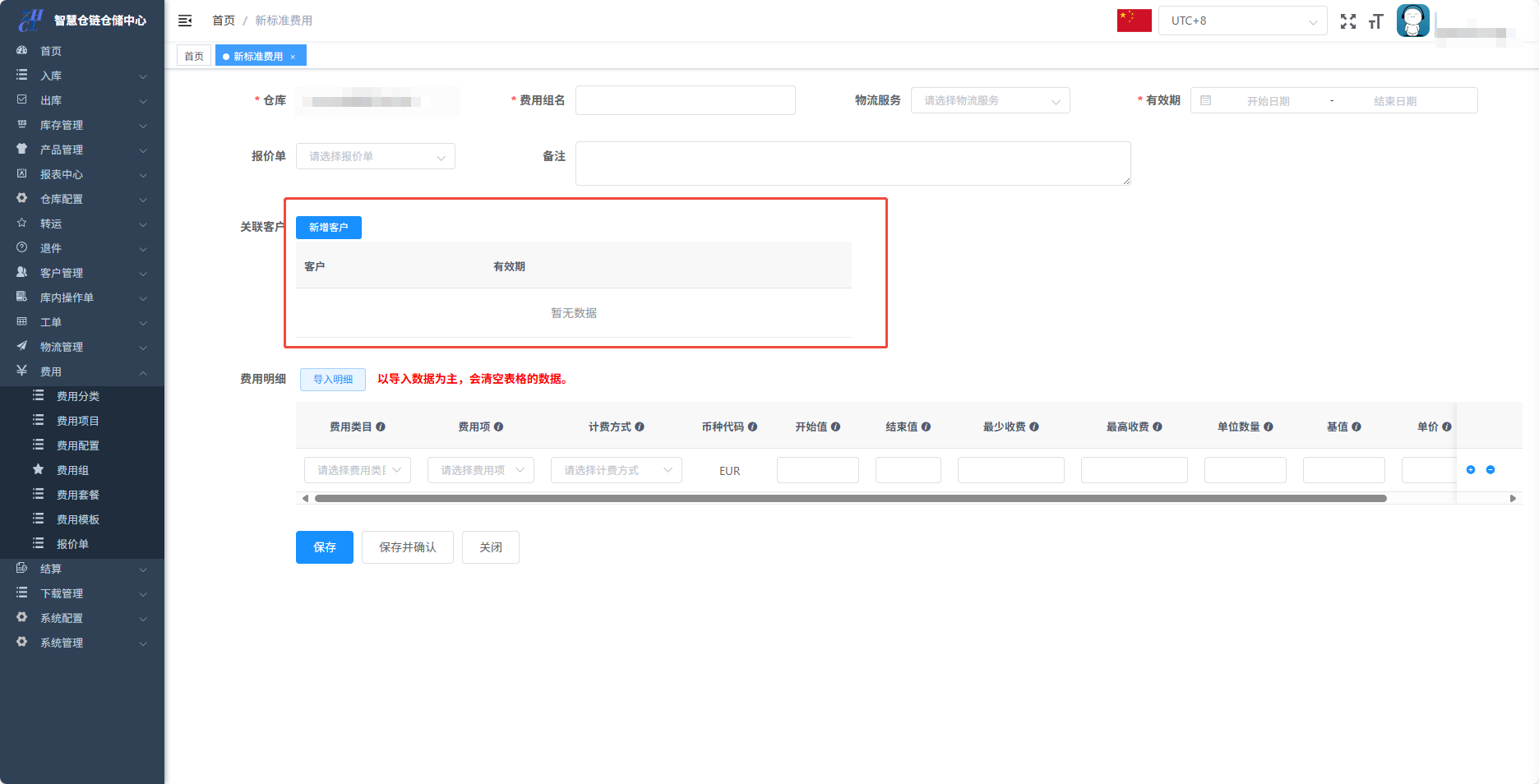
Task: Focus the 费用组名 input field
Action: click(686, 100)
